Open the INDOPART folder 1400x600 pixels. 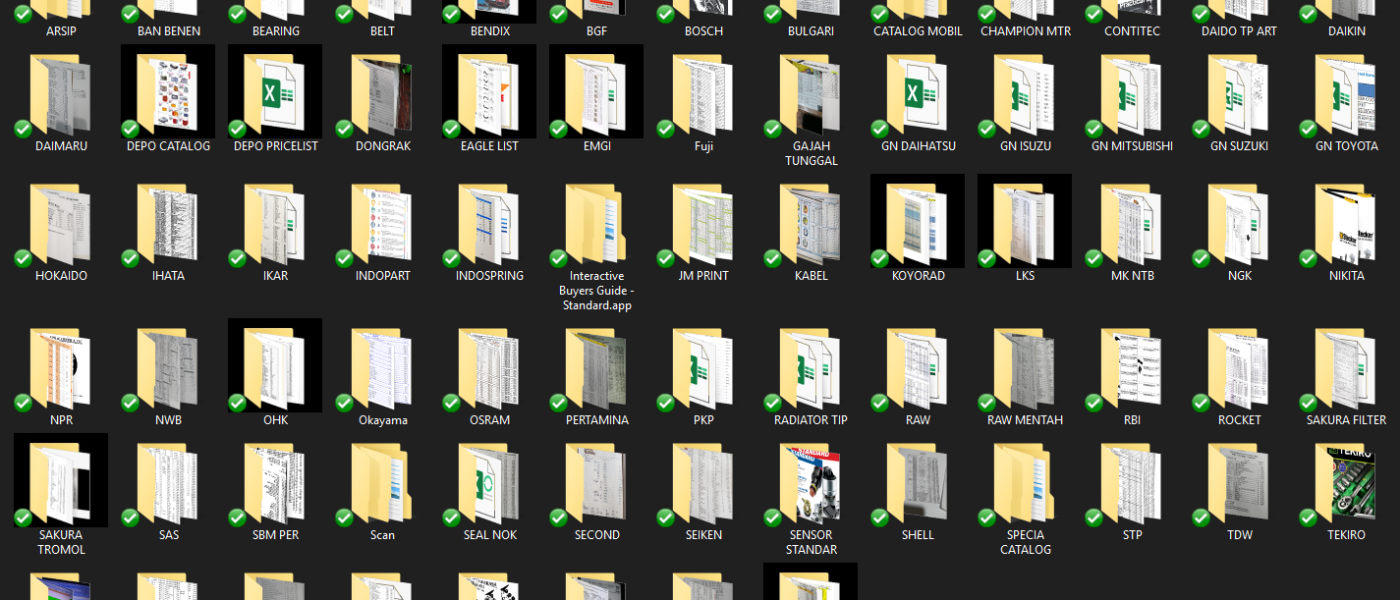click(x=382, y=226)
